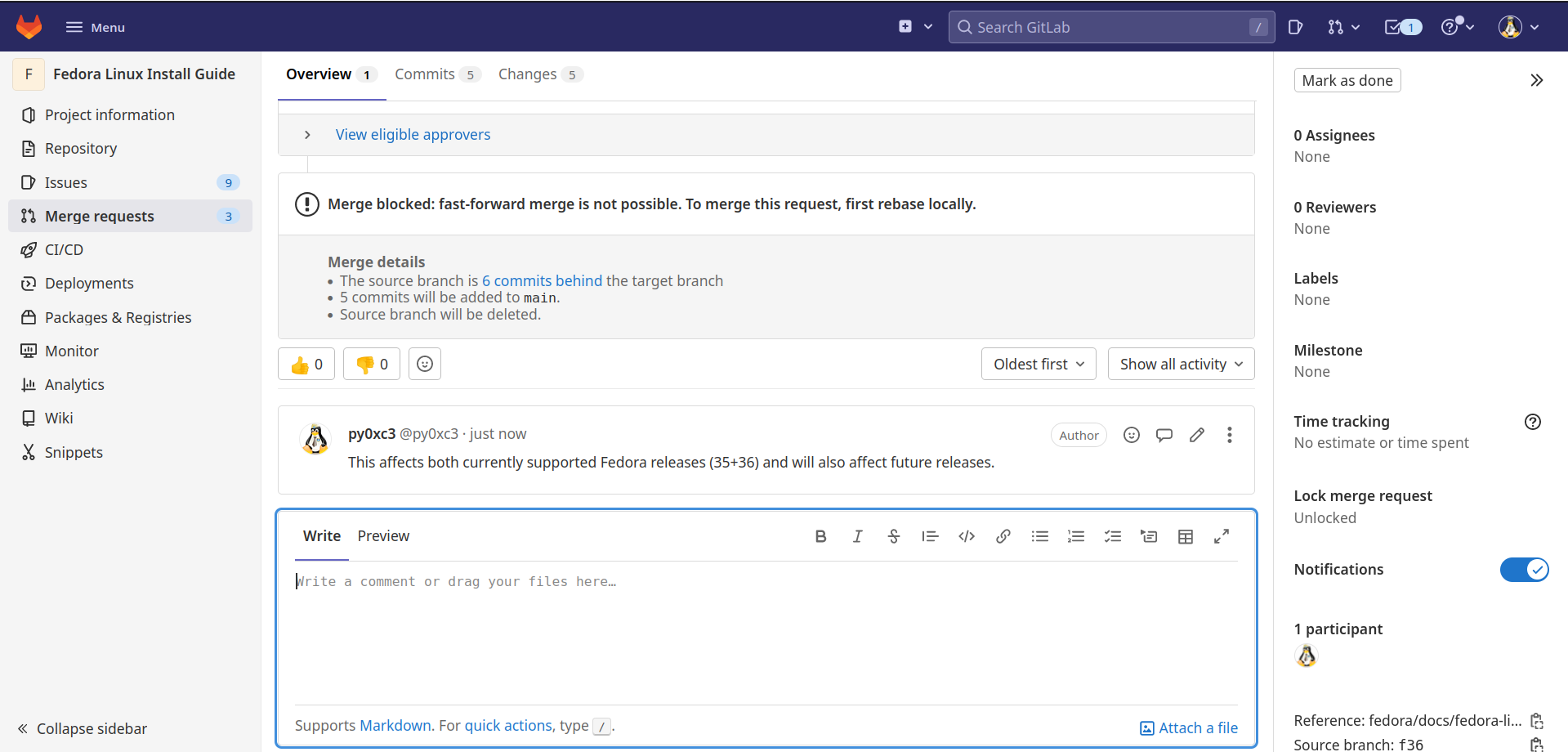Open Time tracking help icon

coord(1533,422)
